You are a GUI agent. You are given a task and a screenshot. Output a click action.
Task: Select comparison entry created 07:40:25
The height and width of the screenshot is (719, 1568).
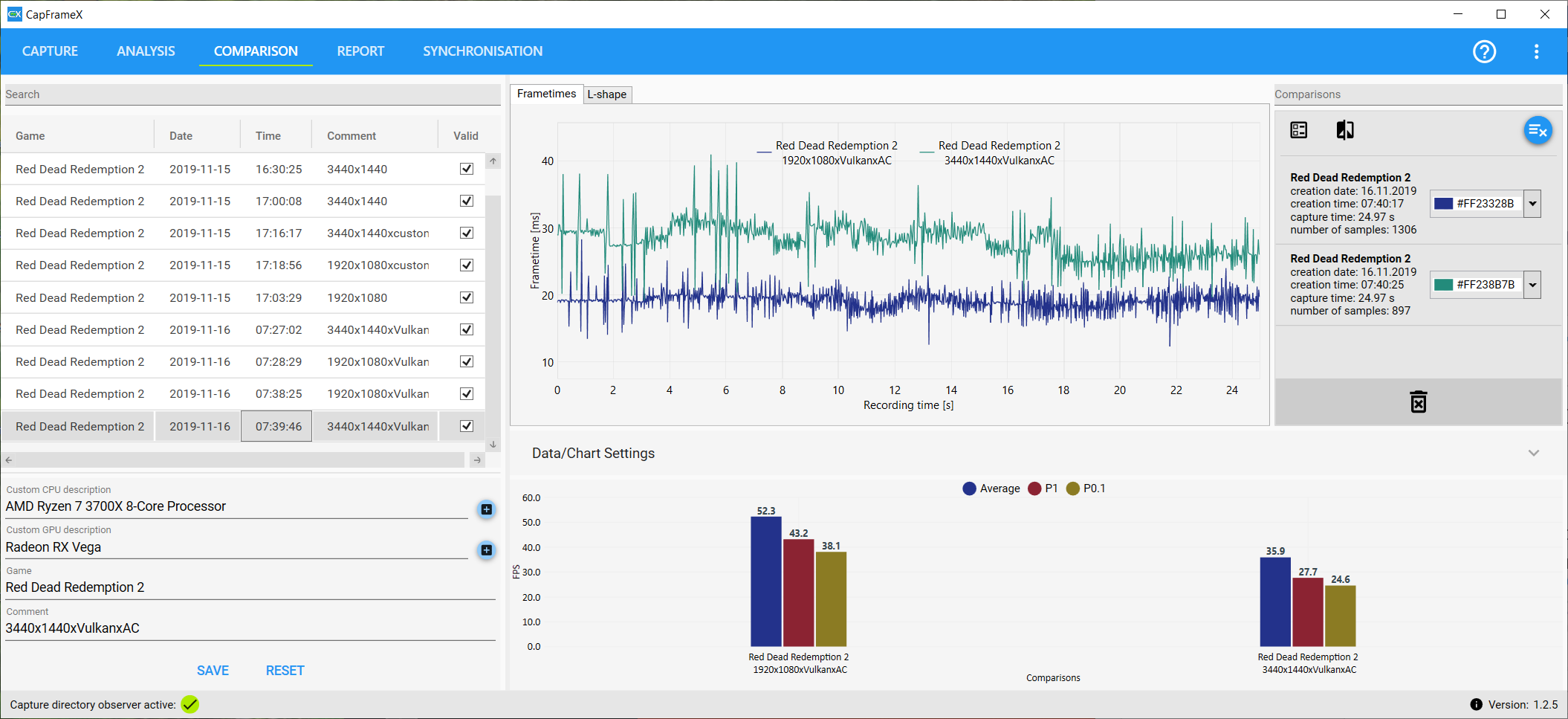[1418, 285]
